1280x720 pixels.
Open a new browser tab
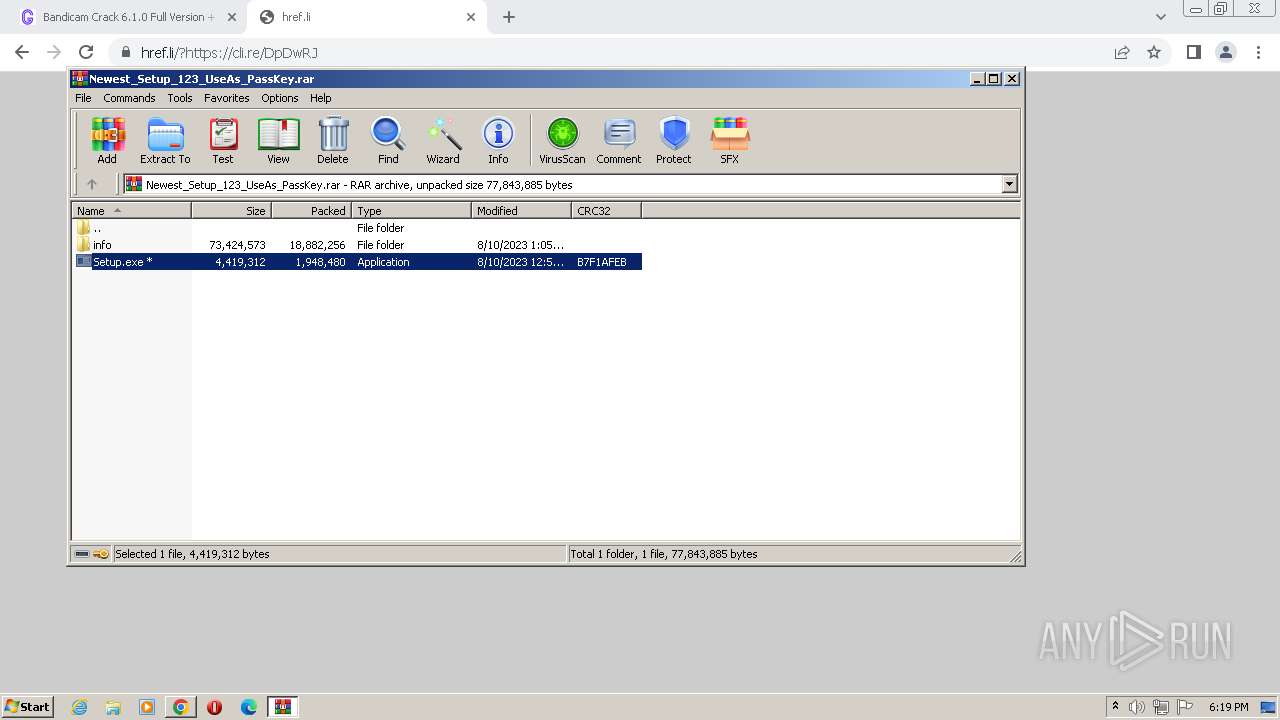[509, 17]
